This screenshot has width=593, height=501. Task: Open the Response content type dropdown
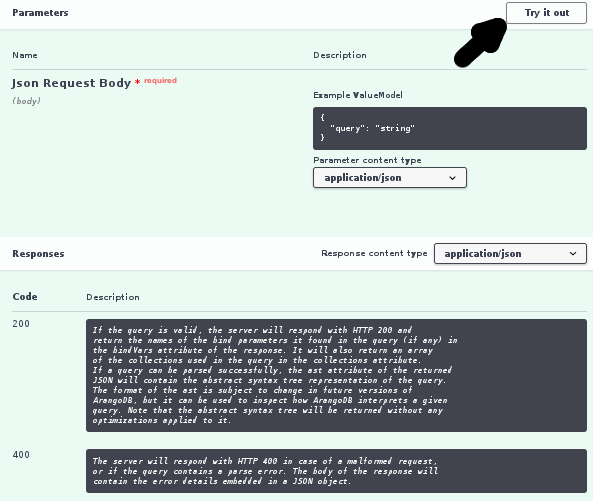click(510, 253)
